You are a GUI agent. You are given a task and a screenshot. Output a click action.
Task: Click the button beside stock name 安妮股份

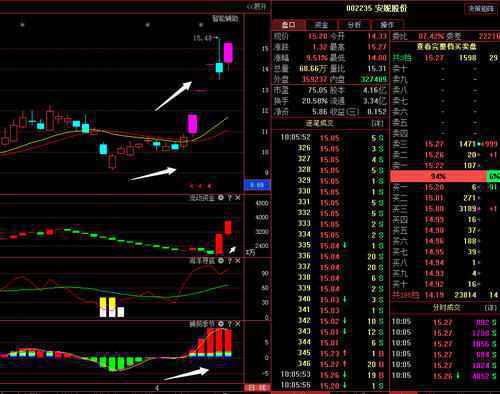pos(481,9)
